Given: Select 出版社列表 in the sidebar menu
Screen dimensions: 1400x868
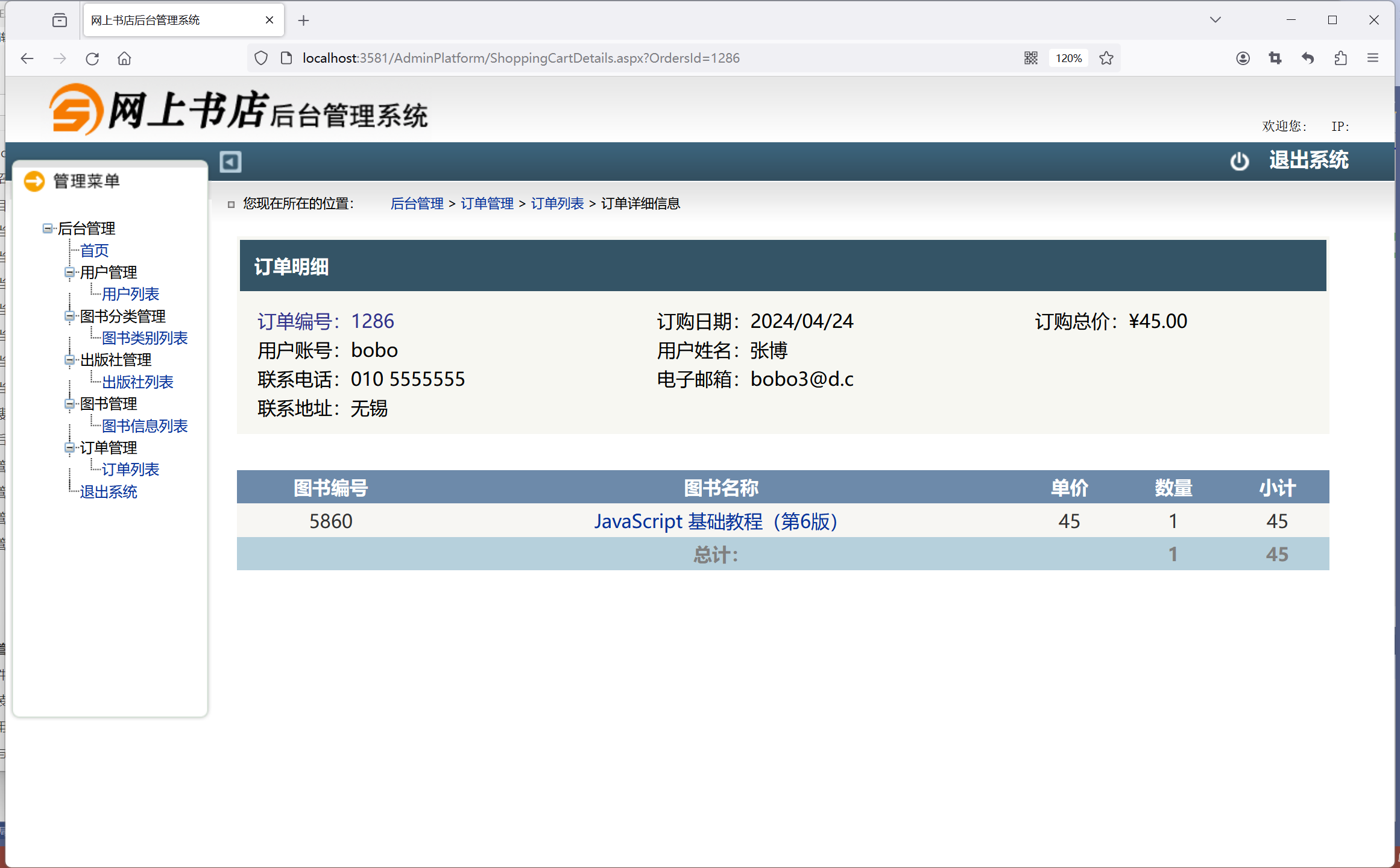Looking at the screenshot, I should (137, 382).
